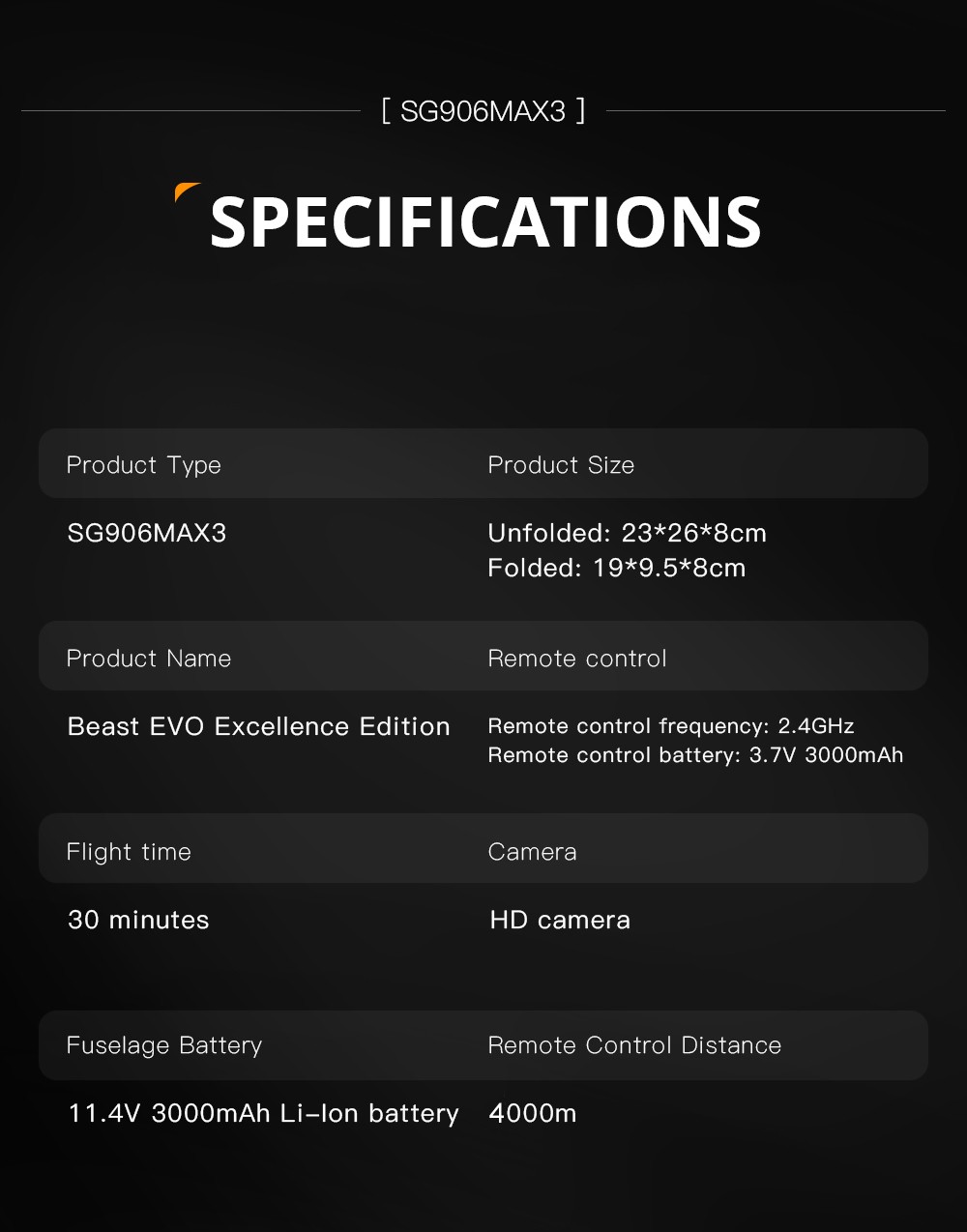Select the Flight time header label
This screenshot has height=1232, width=967.
coord(129,852)
